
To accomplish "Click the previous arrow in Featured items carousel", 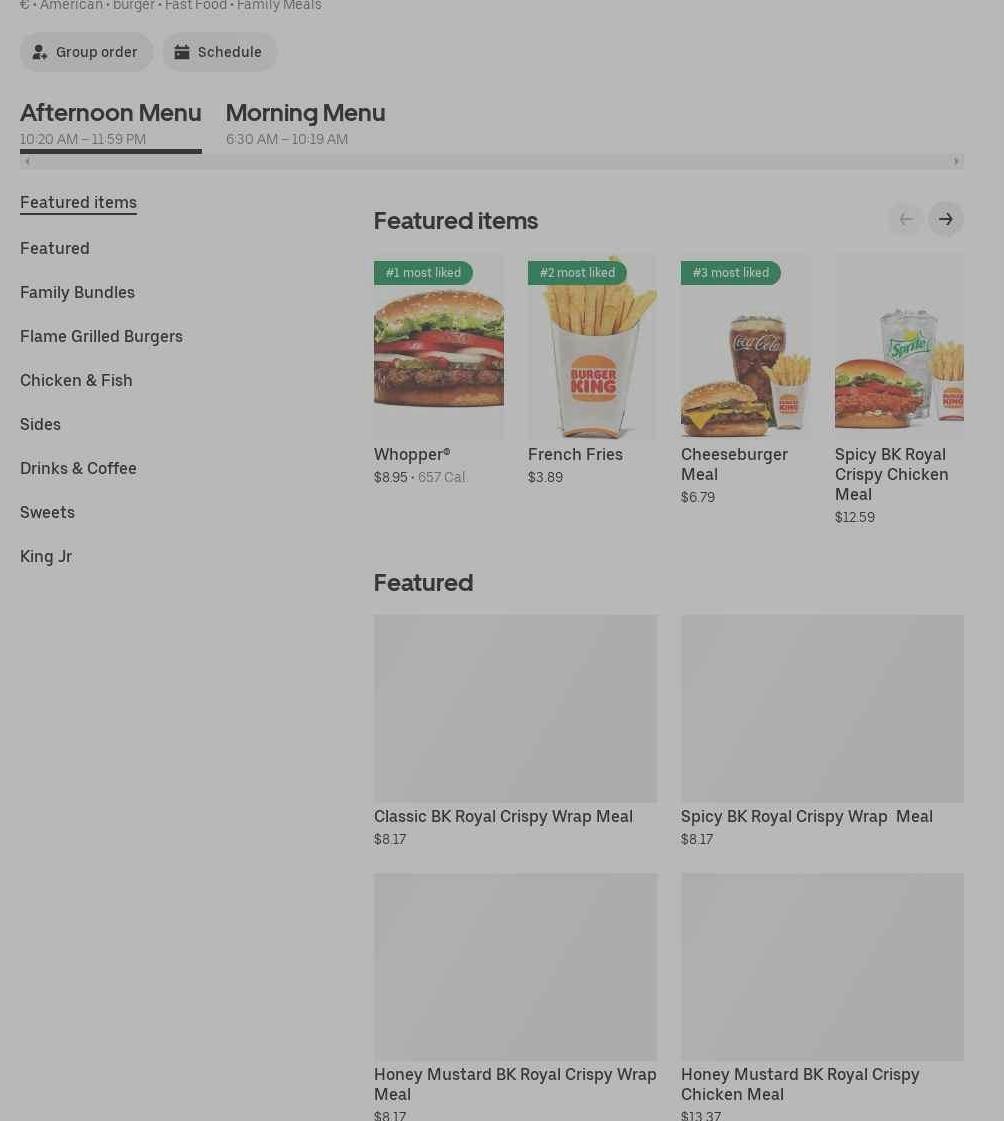I will (905, 219).
